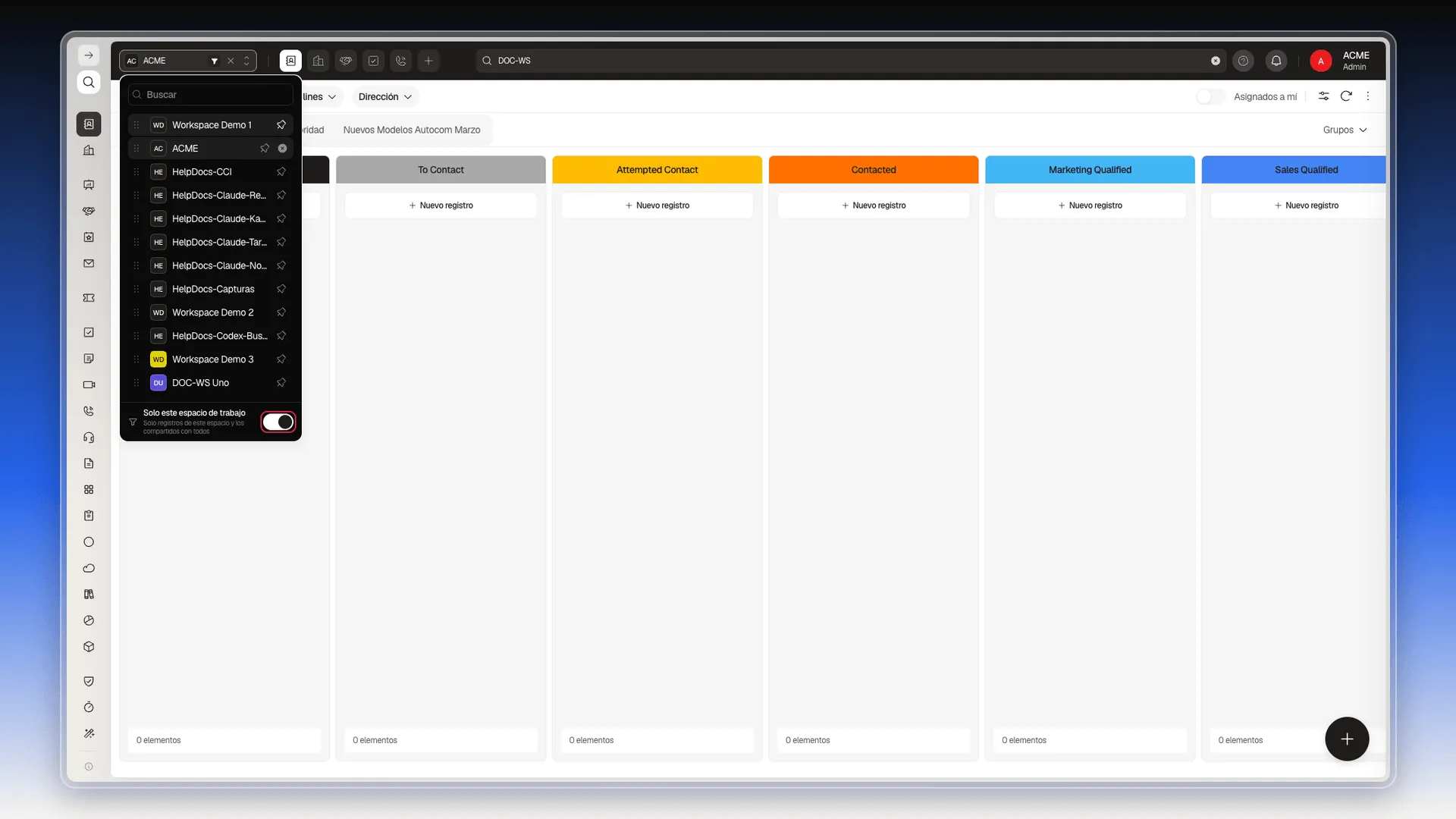Open the sidebar search magnifier
Screen dimensions: 1456x819
pyautogui.click(x=89, y=83)
